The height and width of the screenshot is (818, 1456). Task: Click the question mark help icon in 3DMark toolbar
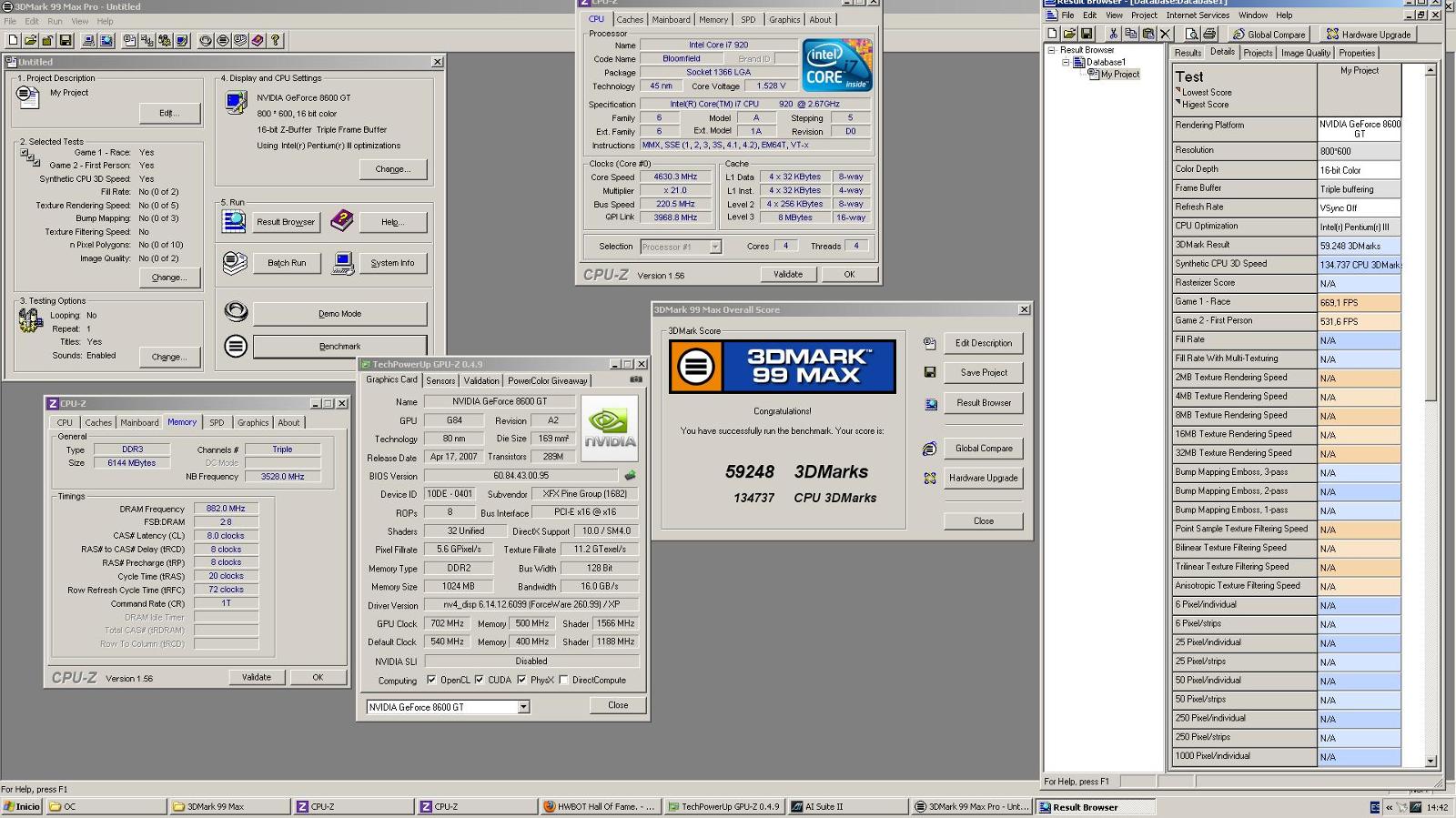pyautogui.click(x=275, y=40)
